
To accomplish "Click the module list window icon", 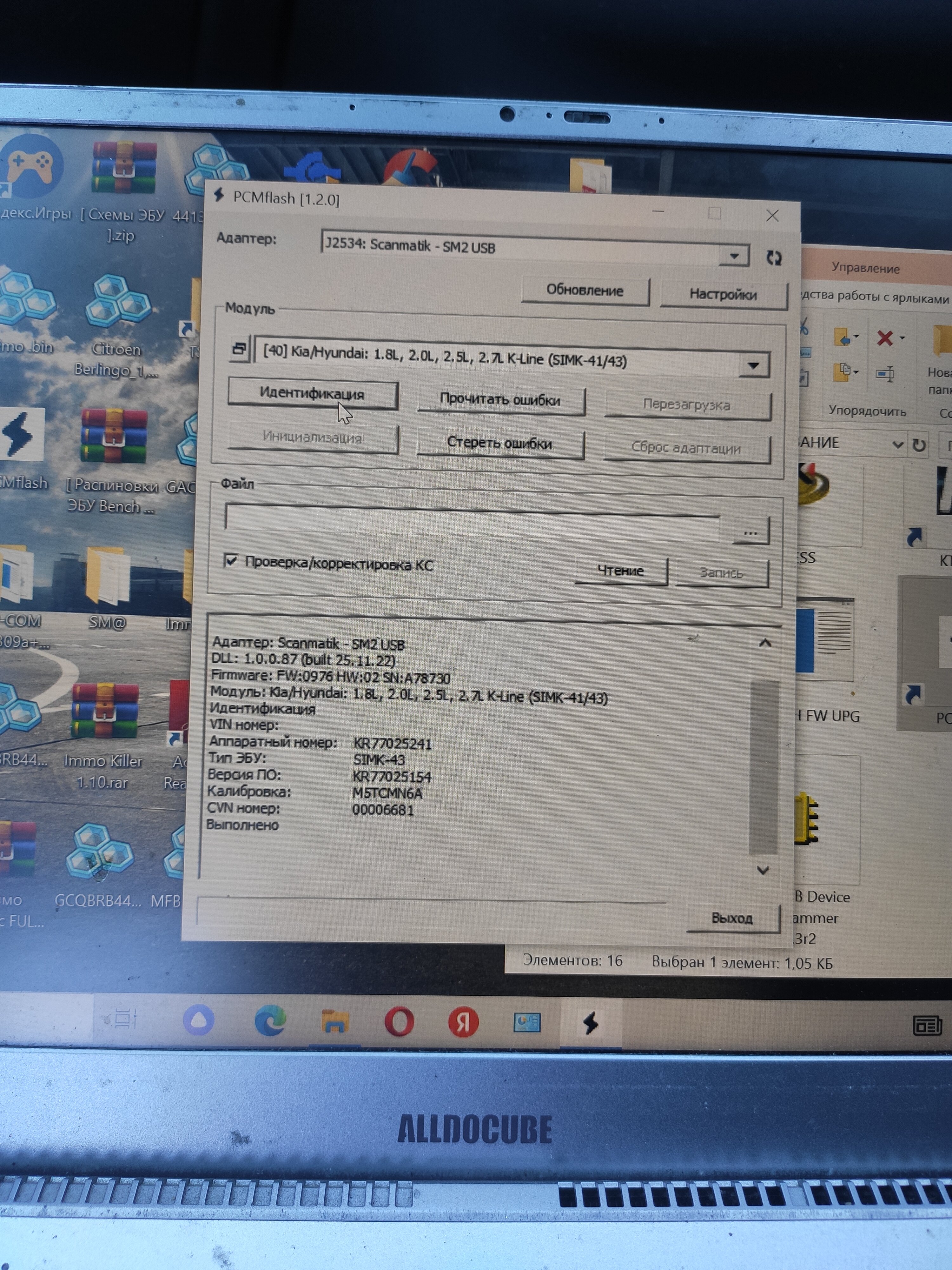I will pyautogui.click(x=239, y=349).
